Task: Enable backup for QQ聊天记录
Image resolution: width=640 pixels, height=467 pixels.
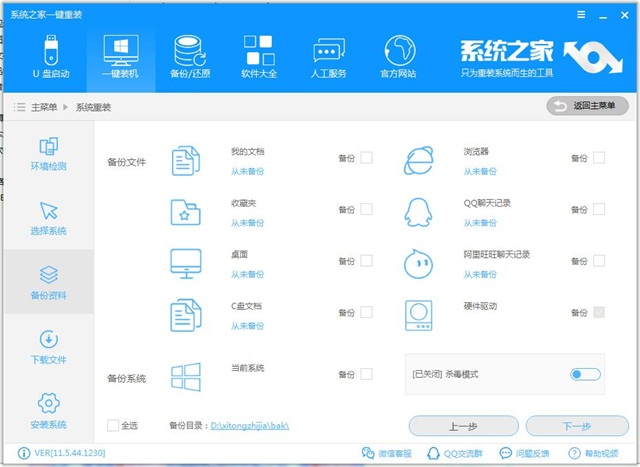Action: point(598,209)
